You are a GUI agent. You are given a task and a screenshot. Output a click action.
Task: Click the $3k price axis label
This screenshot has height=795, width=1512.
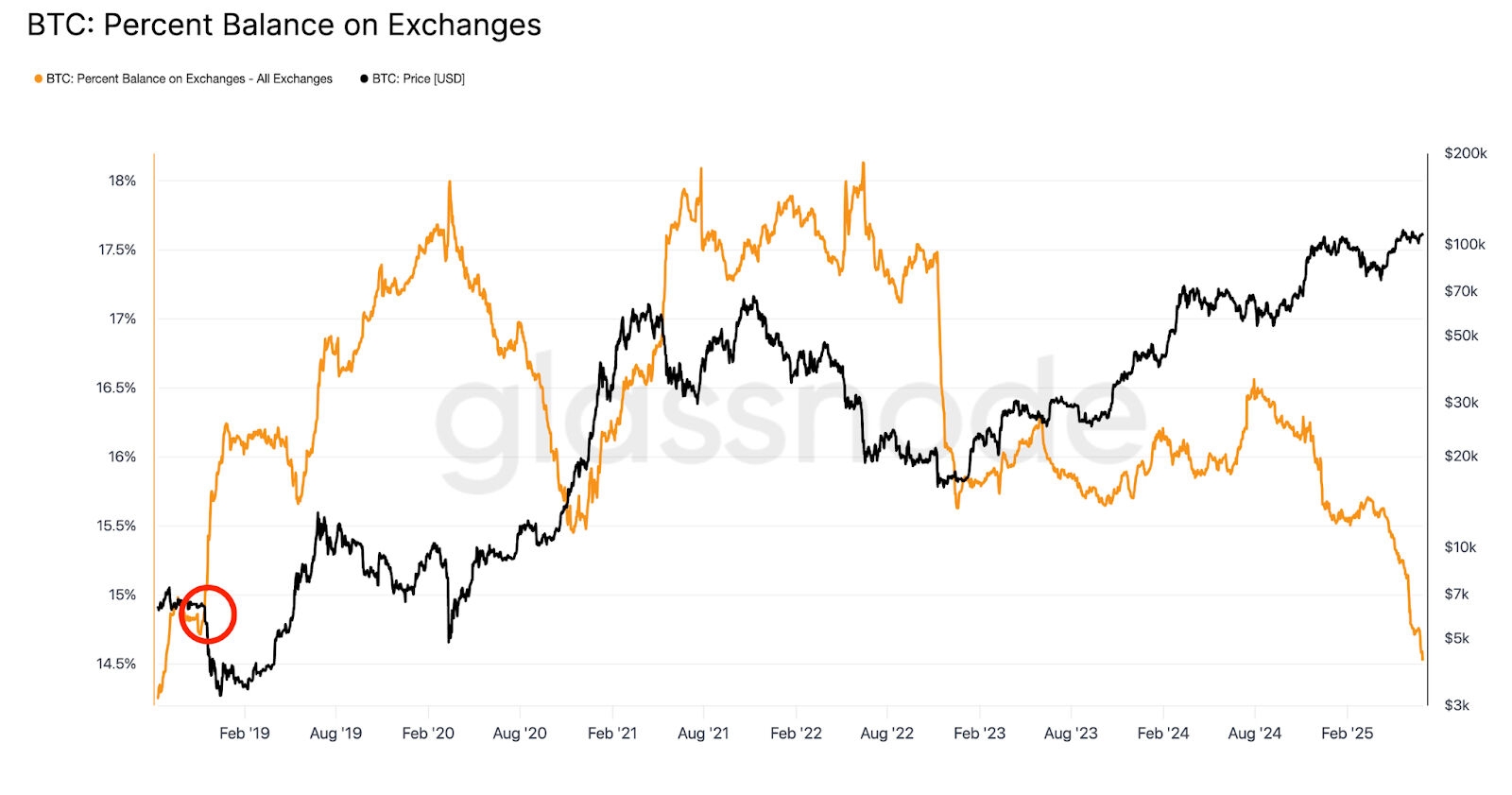click(1456, 705)
